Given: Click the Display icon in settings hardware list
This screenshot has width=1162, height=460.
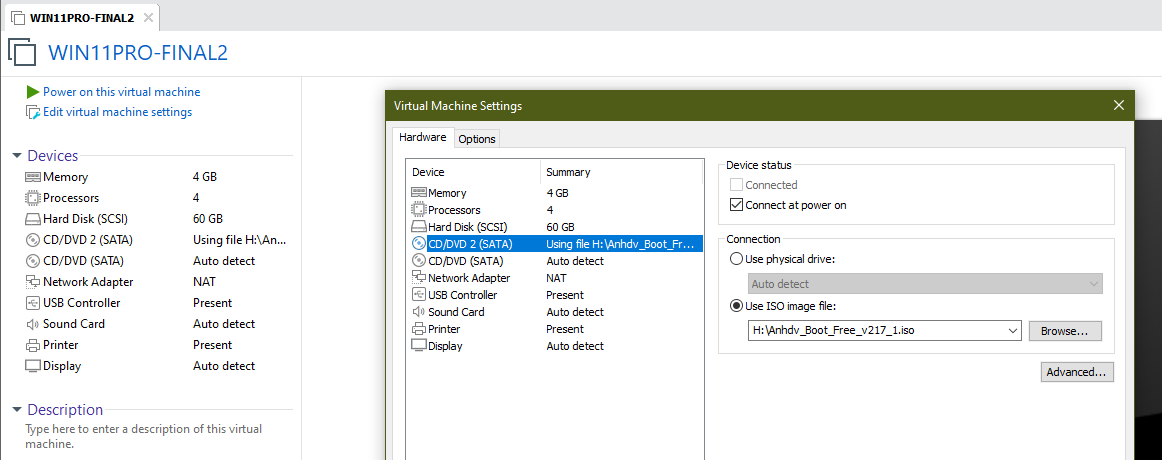Looking at the screenshot, I should pos(419,346).
